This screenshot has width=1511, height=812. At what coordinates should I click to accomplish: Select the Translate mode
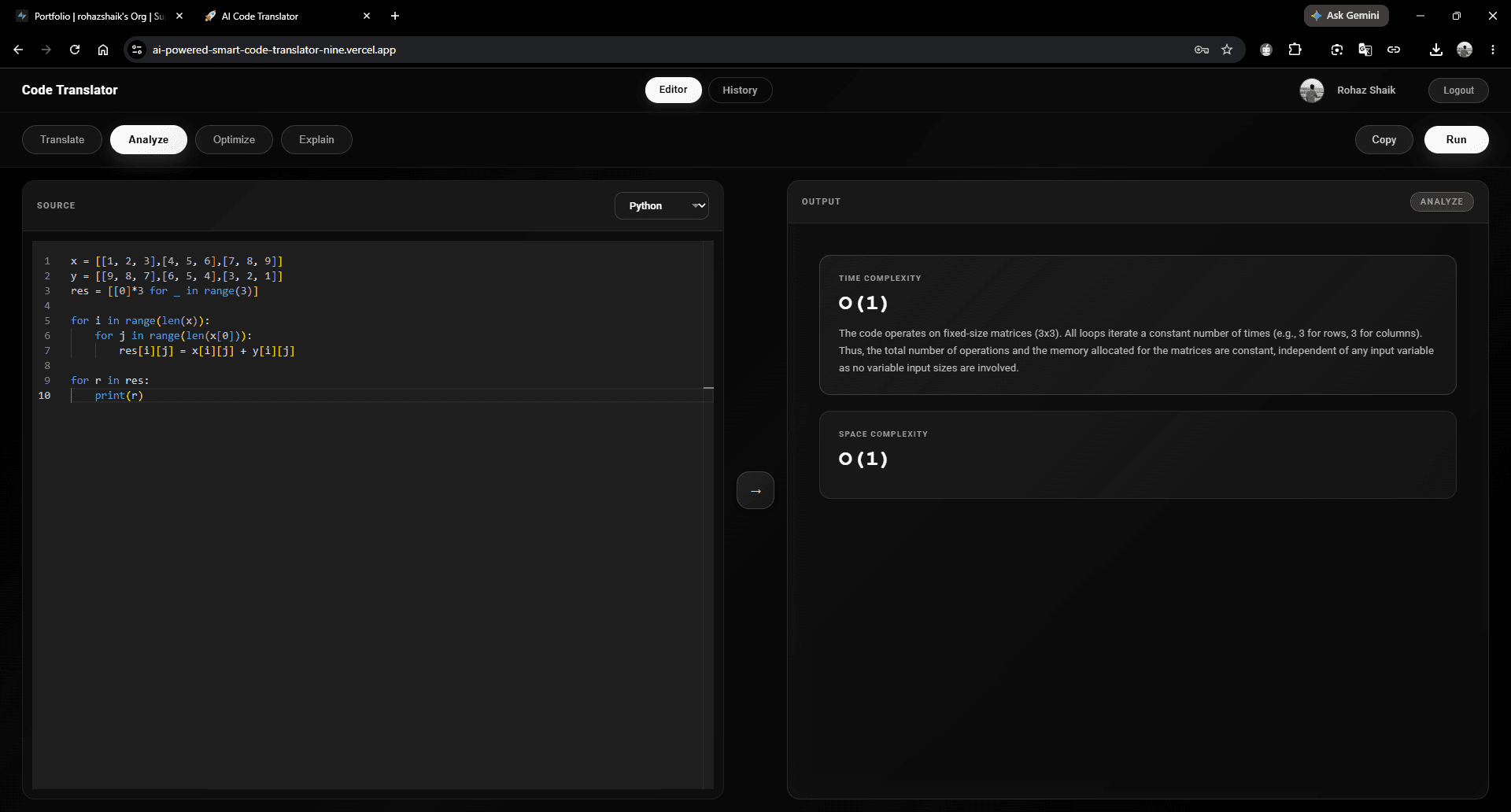[62, 139]
